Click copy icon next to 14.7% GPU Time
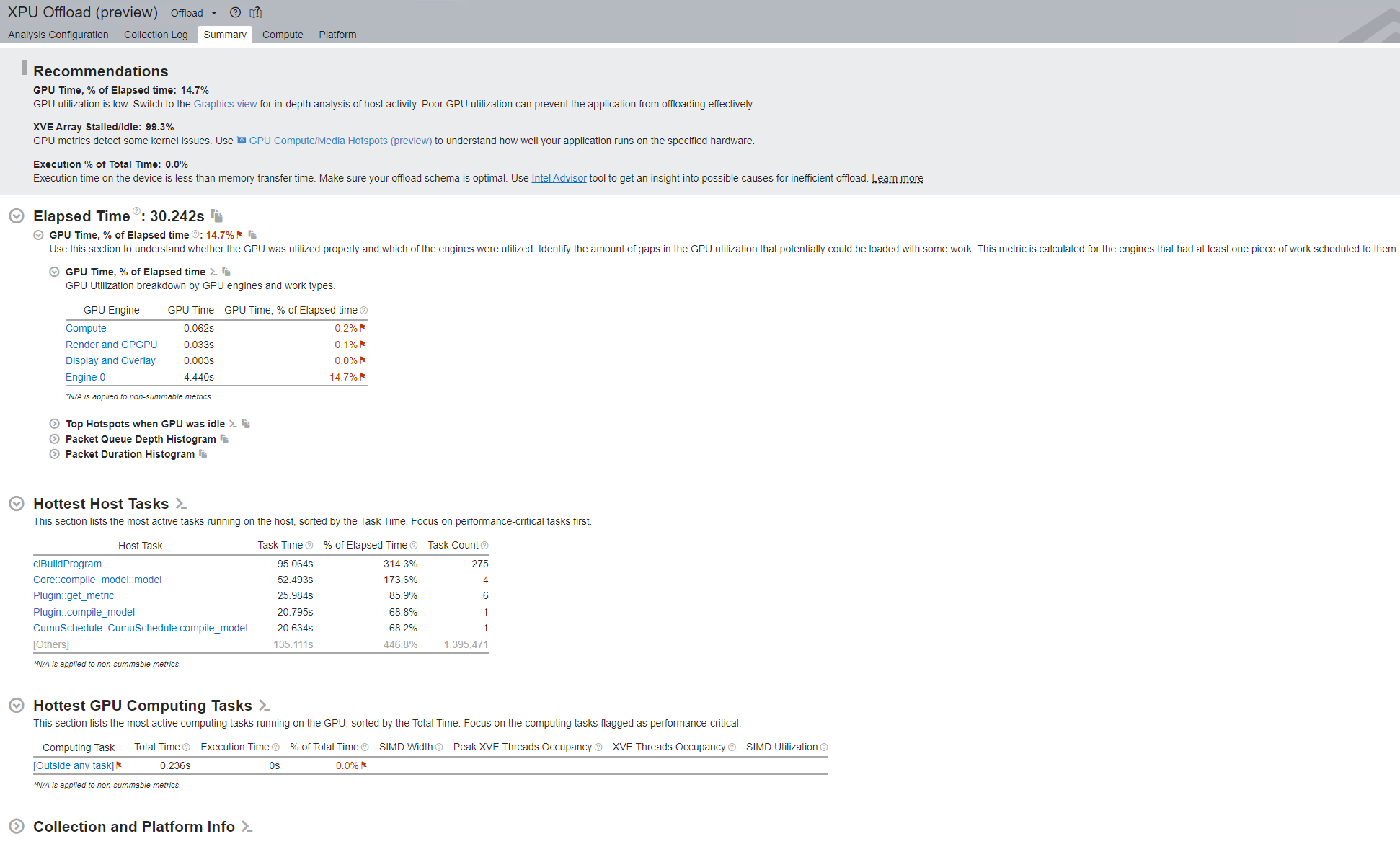The height and width of the screenshot is (857, 1400). coord(252,235)
